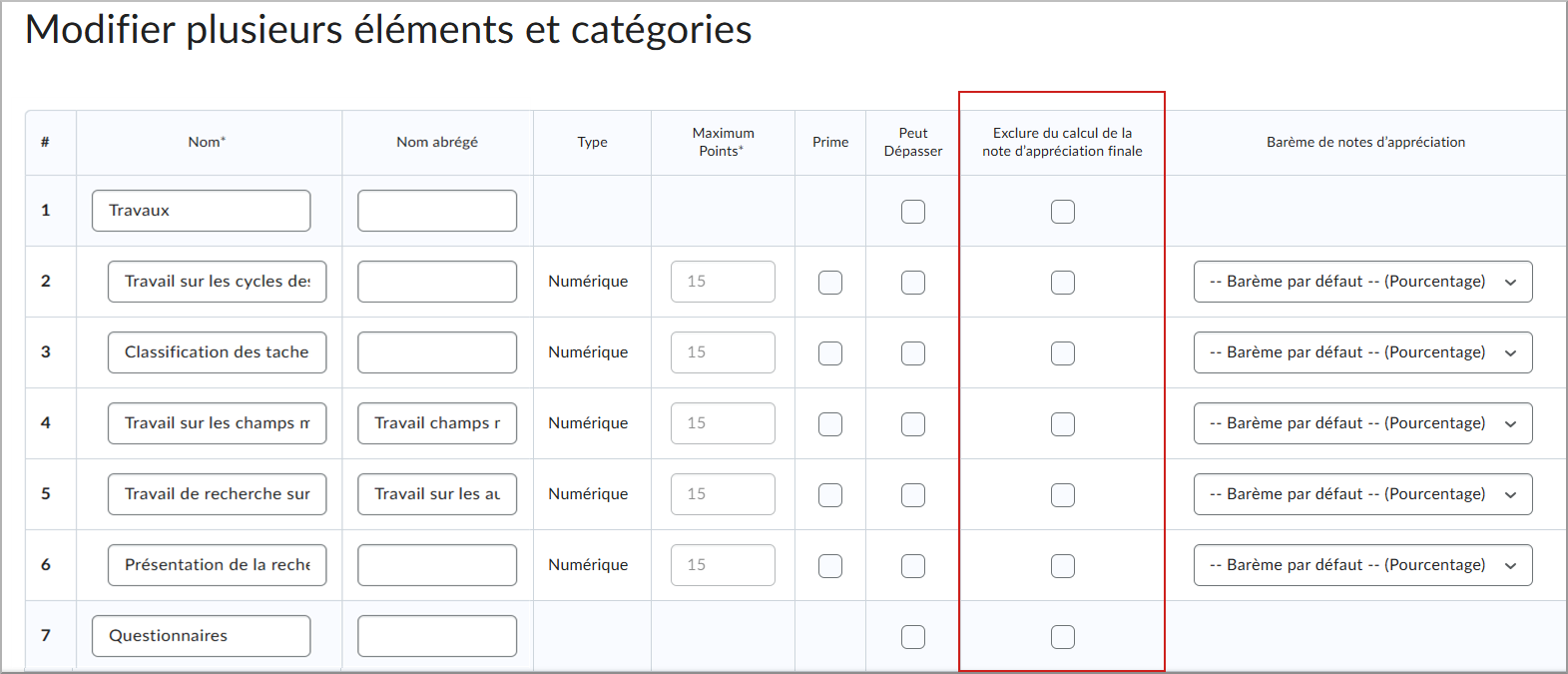Image resolution: width=1568 pixels, height=674 pixels.
Task: Click empty short name field for Travaux
Action: [437, 211]
